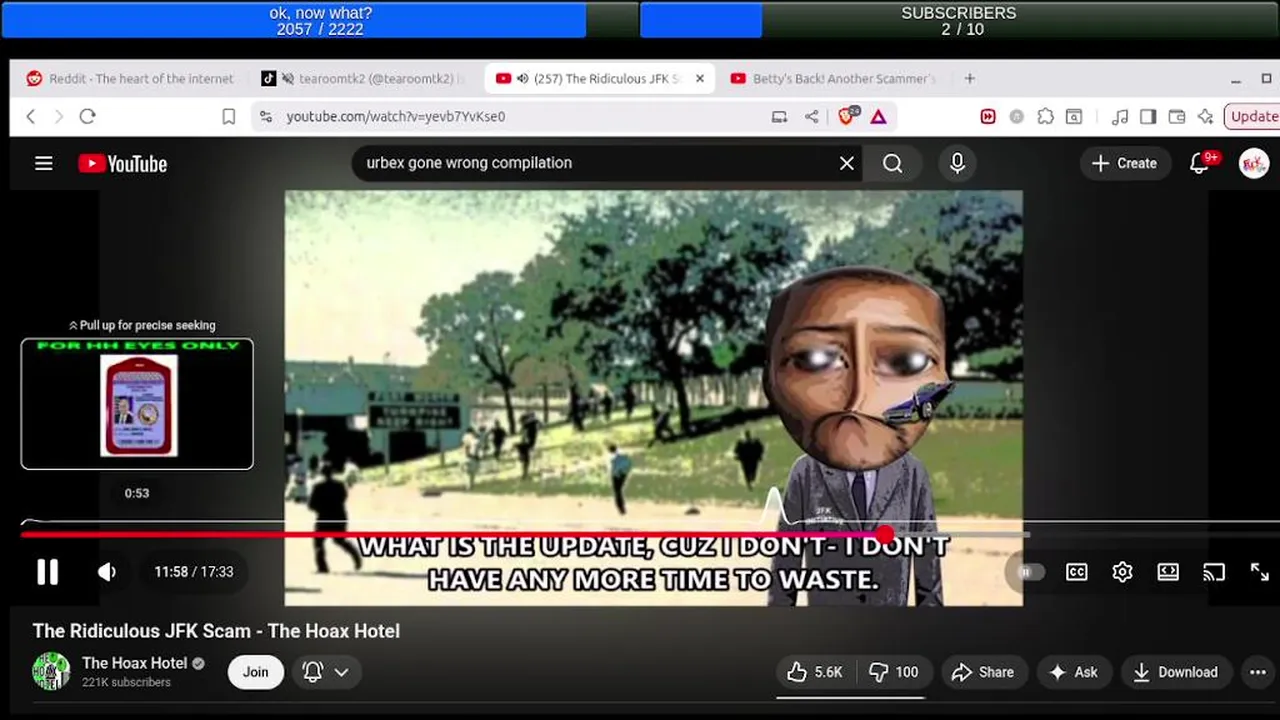Expand notification preferences dropdown
Image resolution: width=1280 pixels, height=720 pixels.
coord(326,672)
